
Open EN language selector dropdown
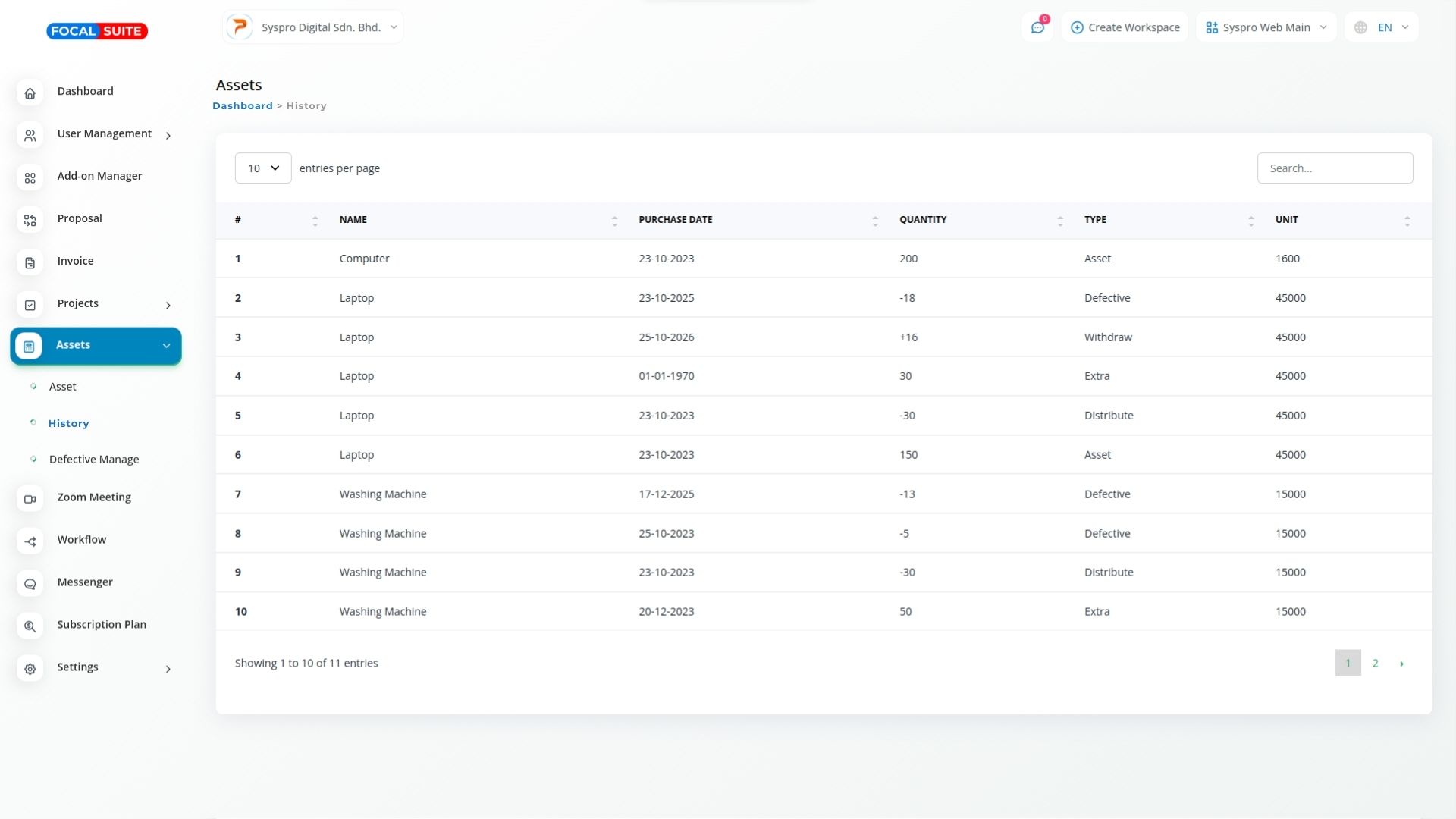[1382, 27]
